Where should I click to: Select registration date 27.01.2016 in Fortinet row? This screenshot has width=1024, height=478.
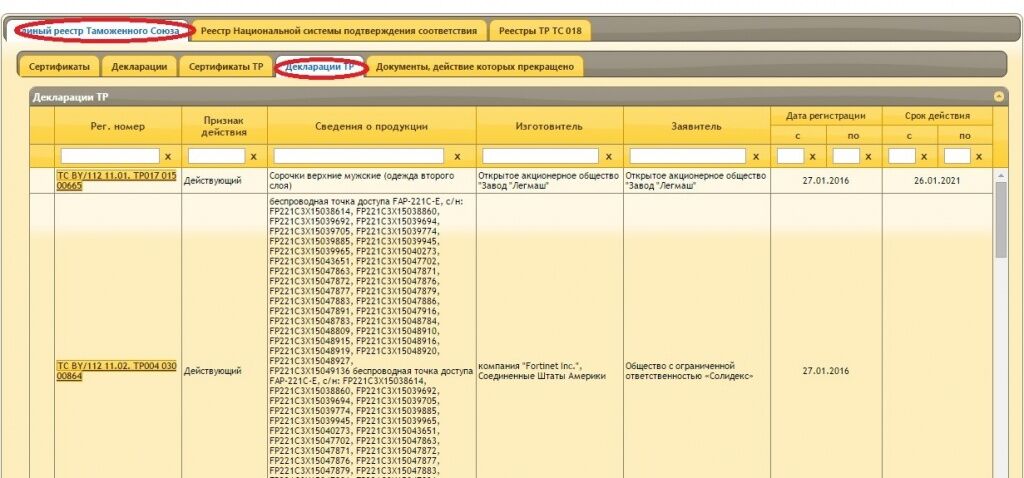click(826, 371)
